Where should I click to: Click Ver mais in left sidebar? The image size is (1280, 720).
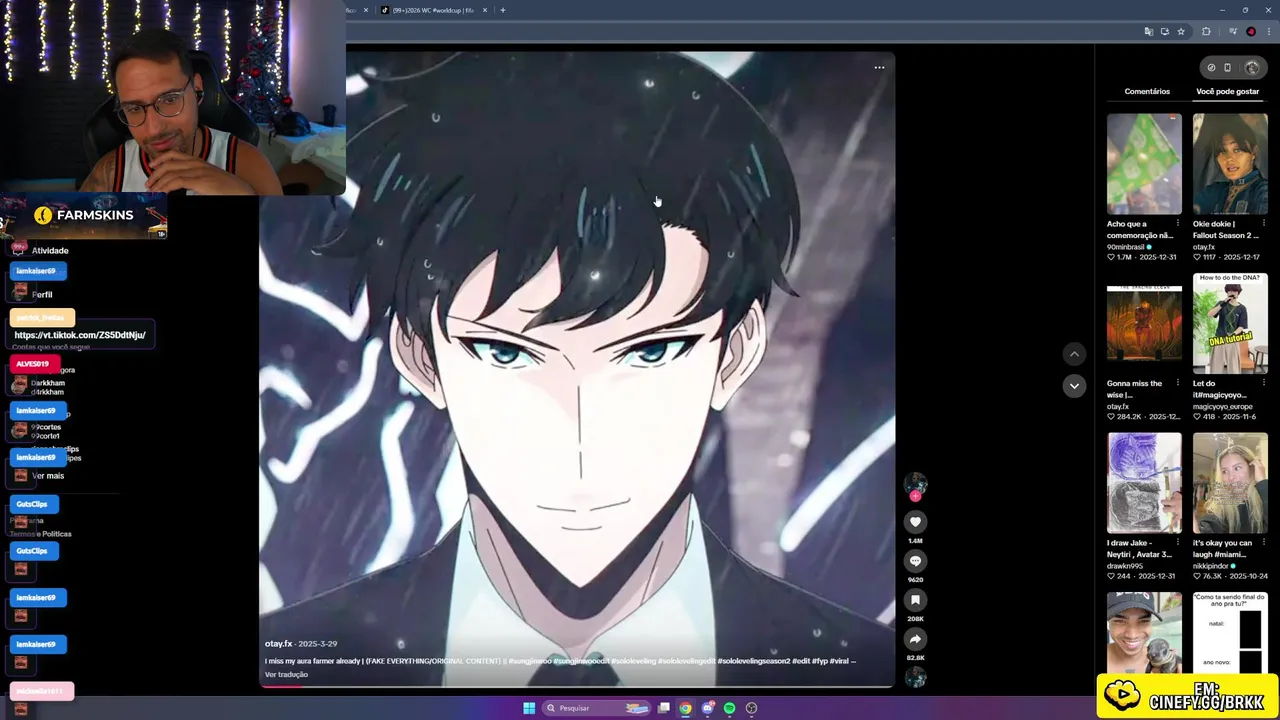[48, 476]
